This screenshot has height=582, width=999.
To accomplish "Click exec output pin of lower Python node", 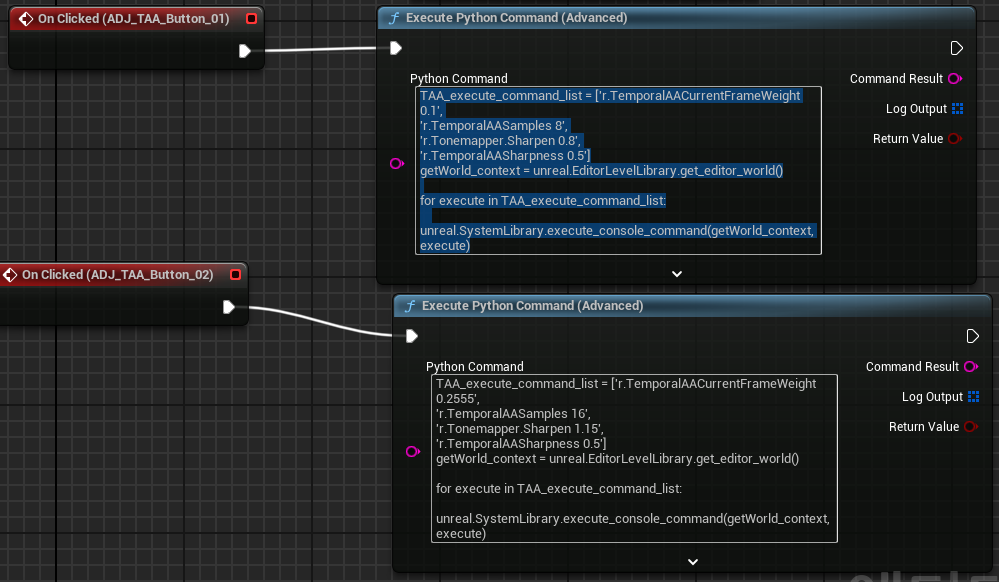I will [972, 336].
